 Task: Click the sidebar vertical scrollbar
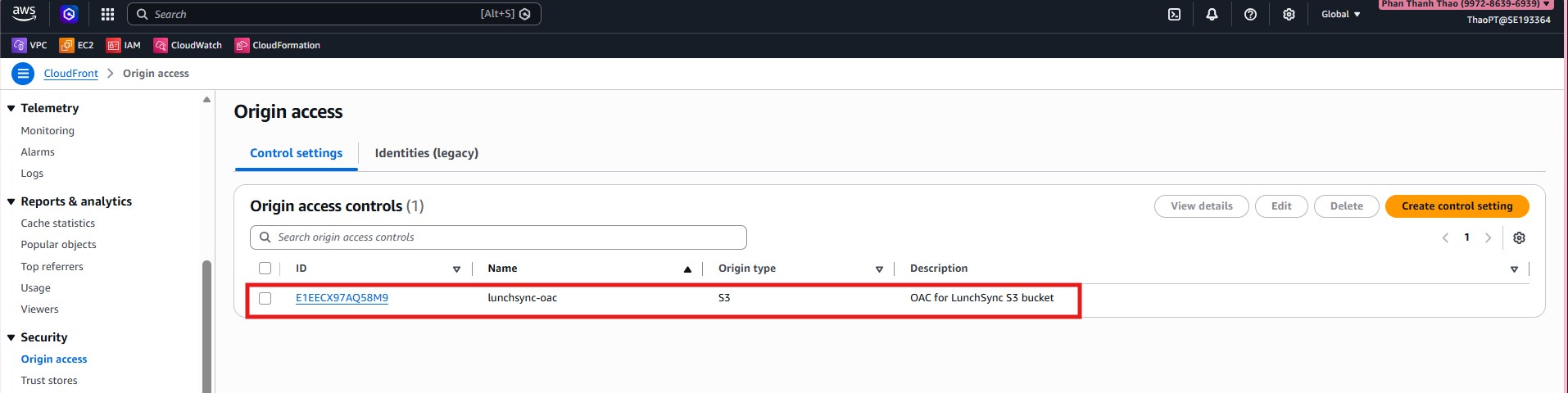(x=206, y=327)
